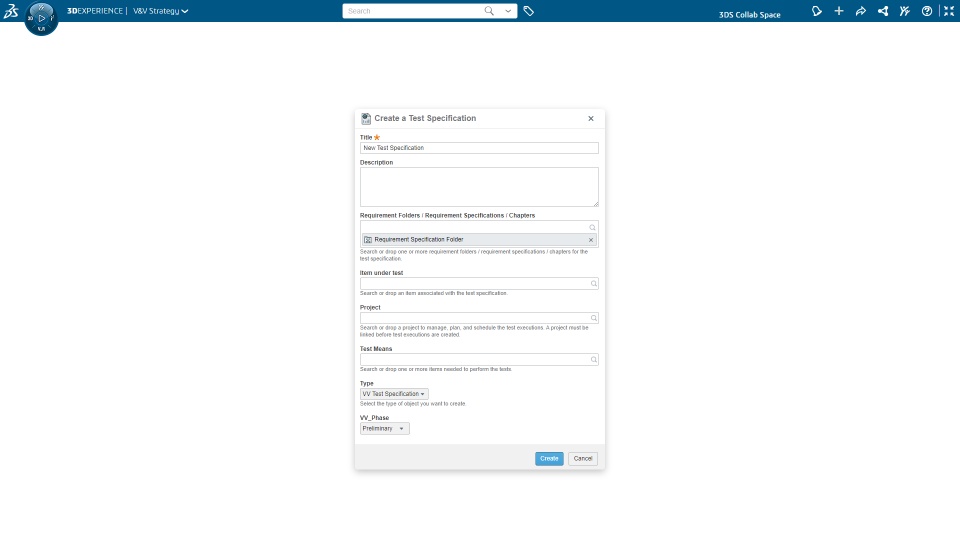Viewport: 960px width, 540px height.
Task: Click the Cancel button
Action: click(x=583, y=459)
